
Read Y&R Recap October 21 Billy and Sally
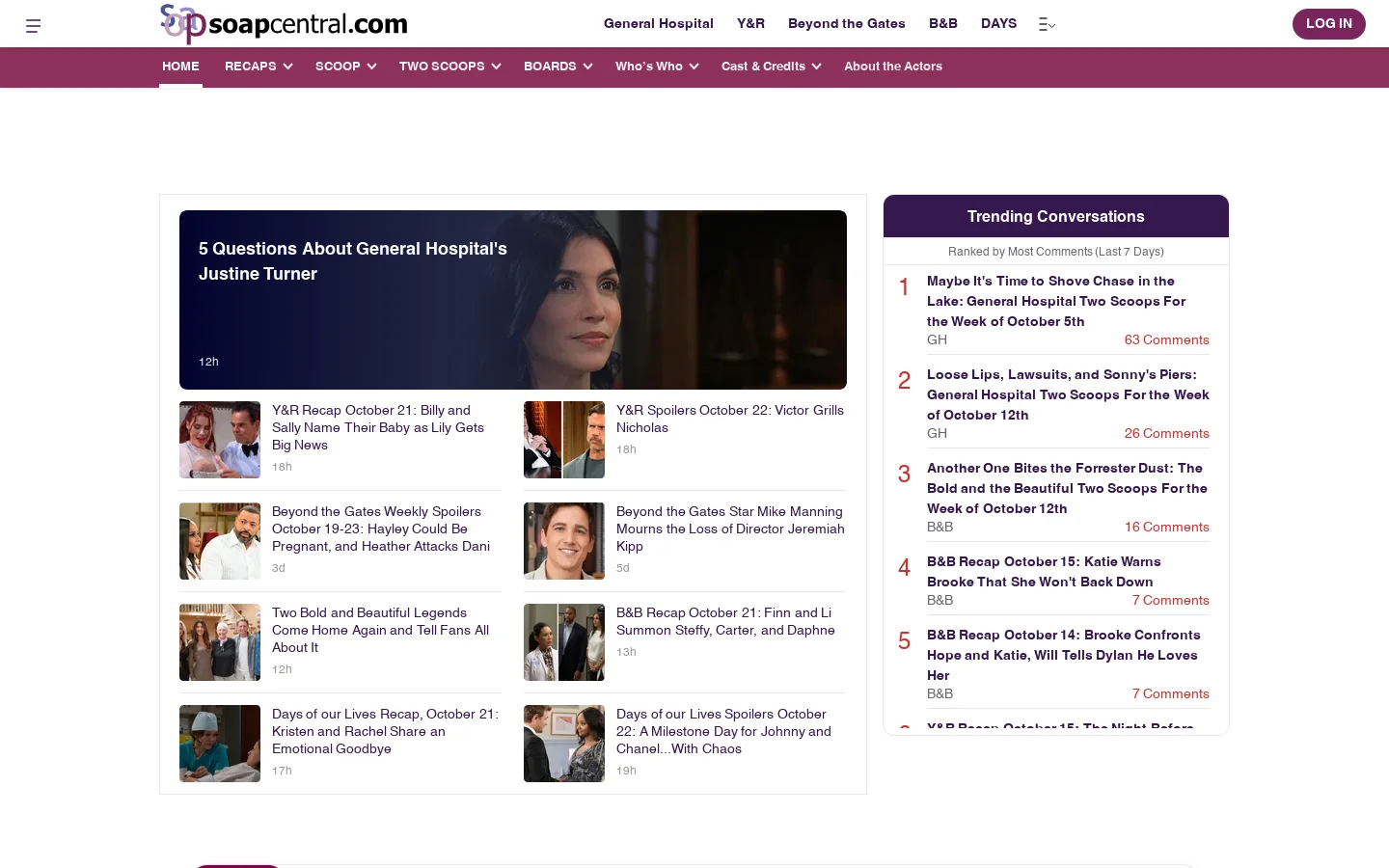pos(378,427)
